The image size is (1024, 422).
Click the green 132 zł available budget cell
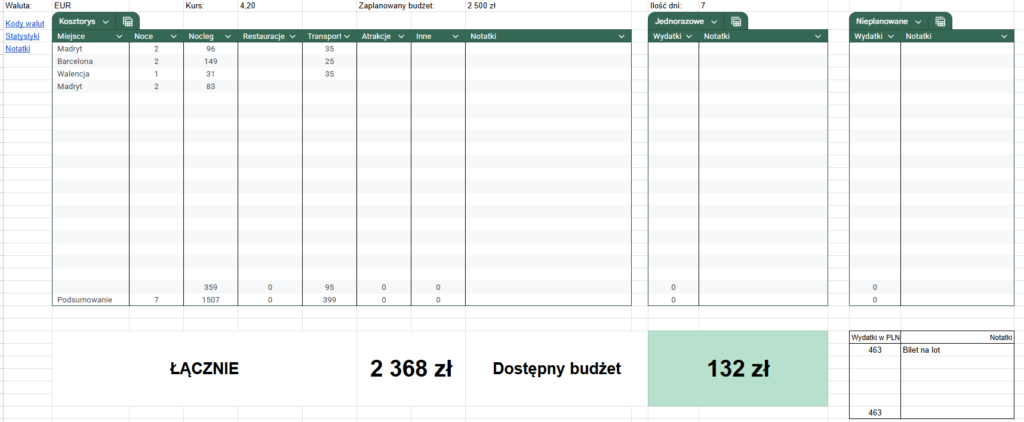click(x=738, y=369)
